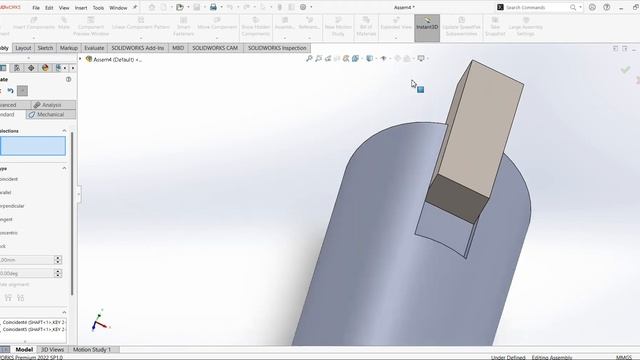Increment the distance value stepper
Screen dimensions: 640x360
tap(58, 258)
